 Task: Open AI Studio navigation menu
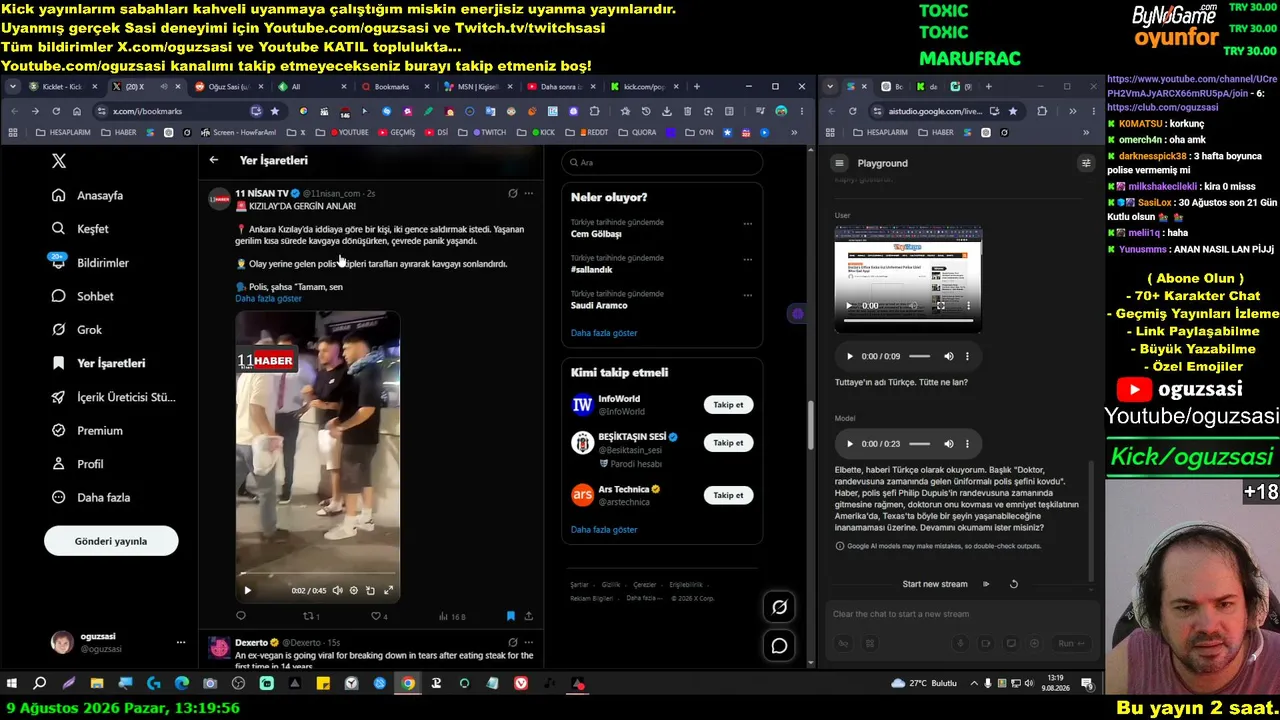[x=840, y=163]
